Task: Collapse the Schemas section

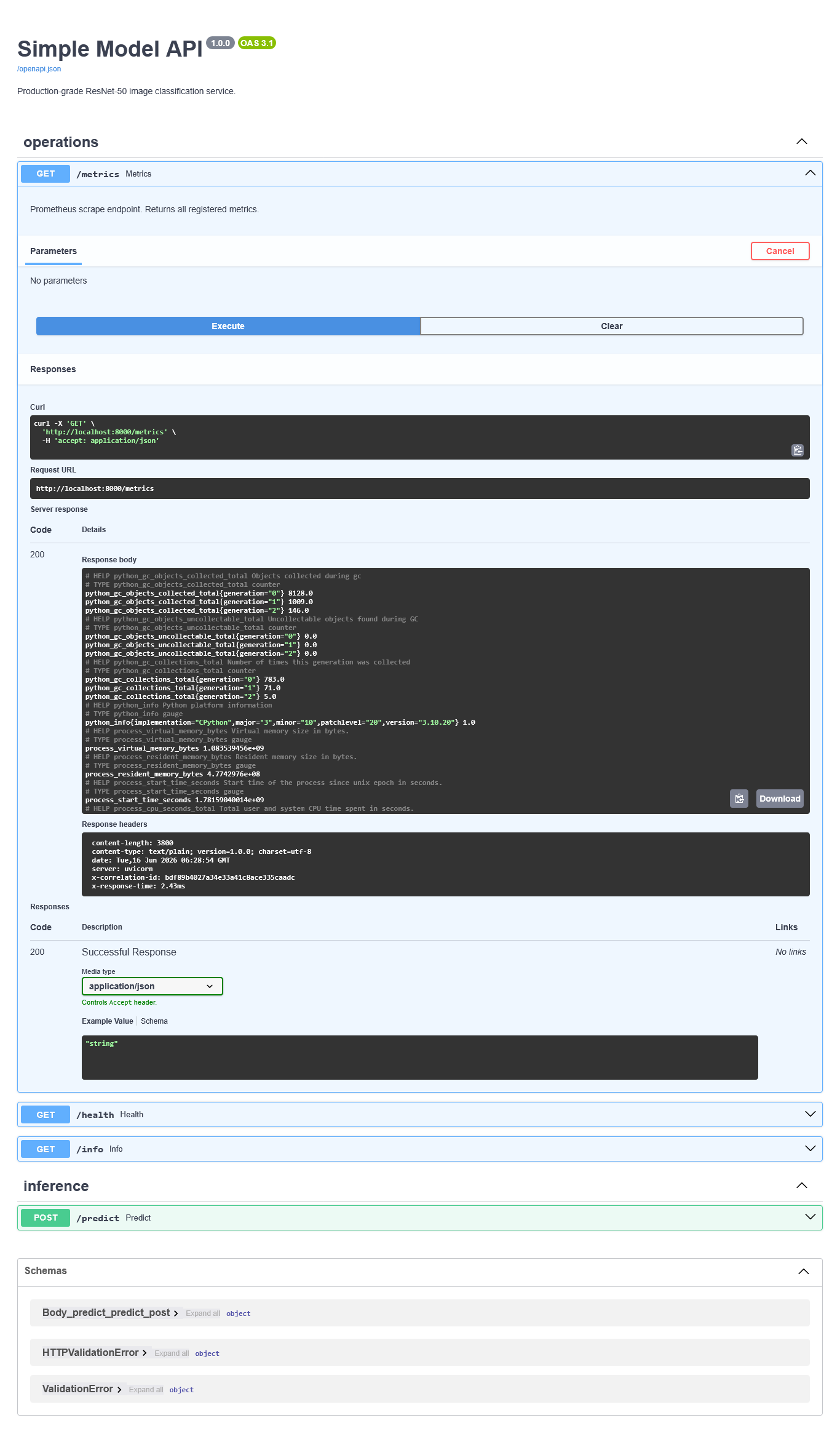Action: click(803, 1272)
